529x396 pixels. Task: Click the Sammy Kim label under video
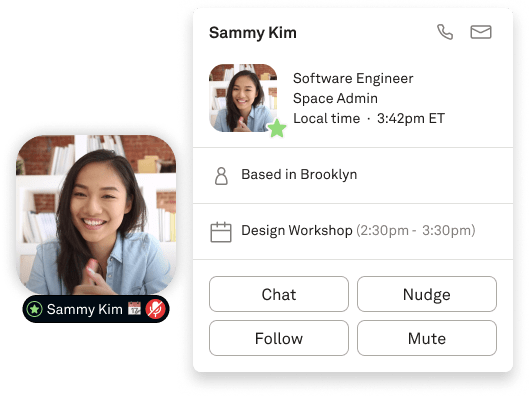click(84, 309)
